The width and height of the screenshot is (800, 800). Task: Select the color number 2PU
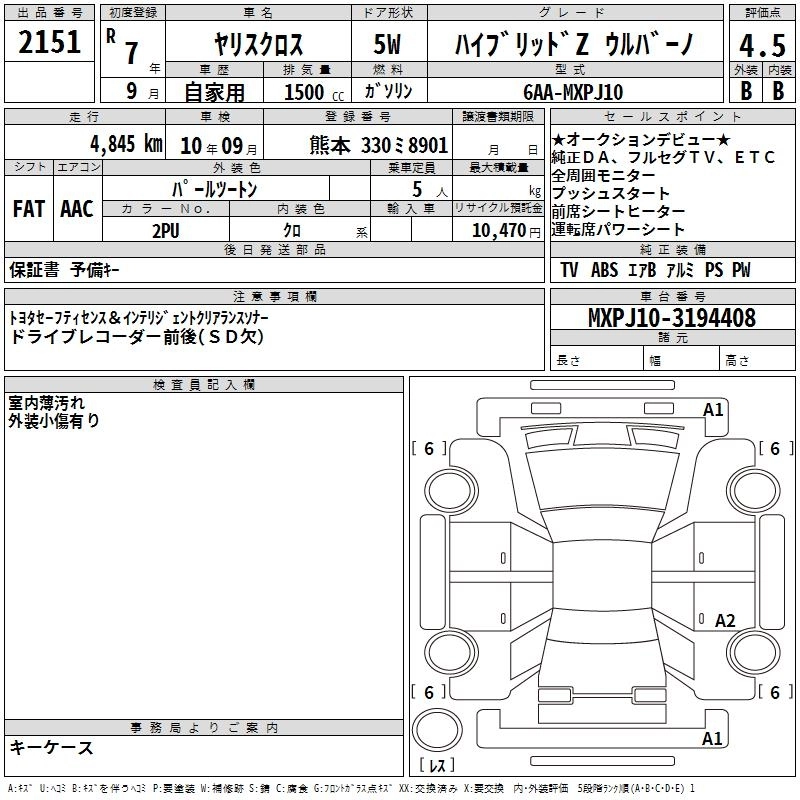165,230
